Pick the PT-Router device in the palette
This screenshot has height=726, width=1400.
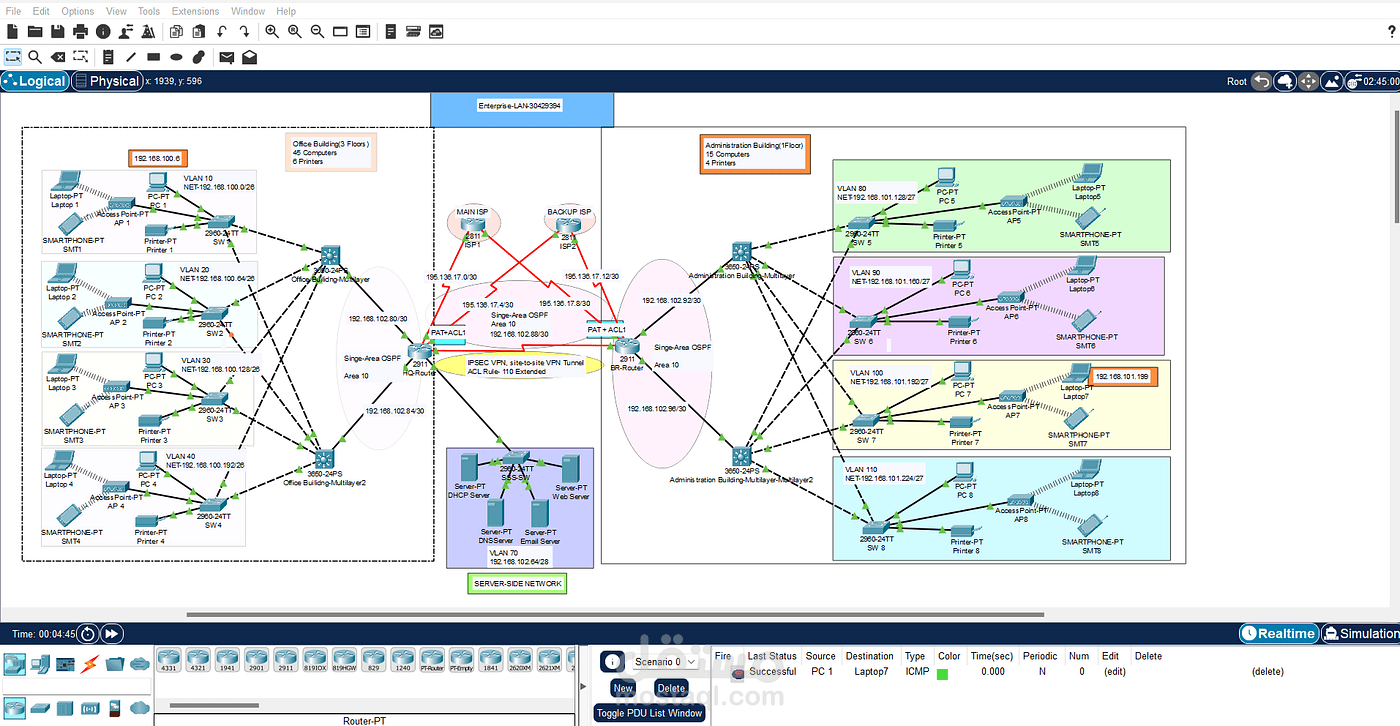tap(432, 659)
